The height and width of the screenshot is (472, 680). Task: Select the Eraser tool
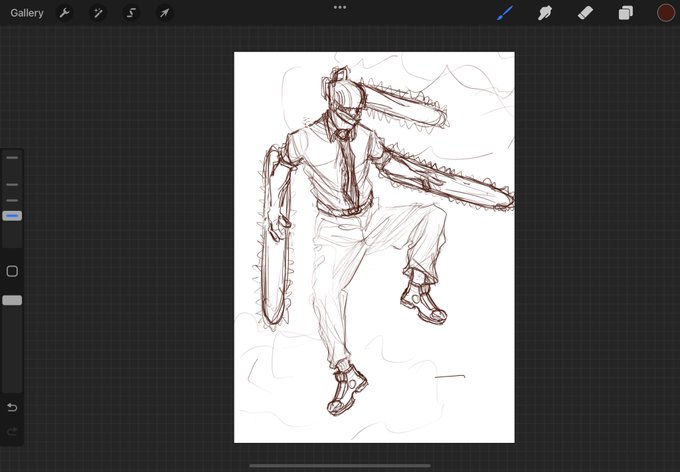click(585, 13)
